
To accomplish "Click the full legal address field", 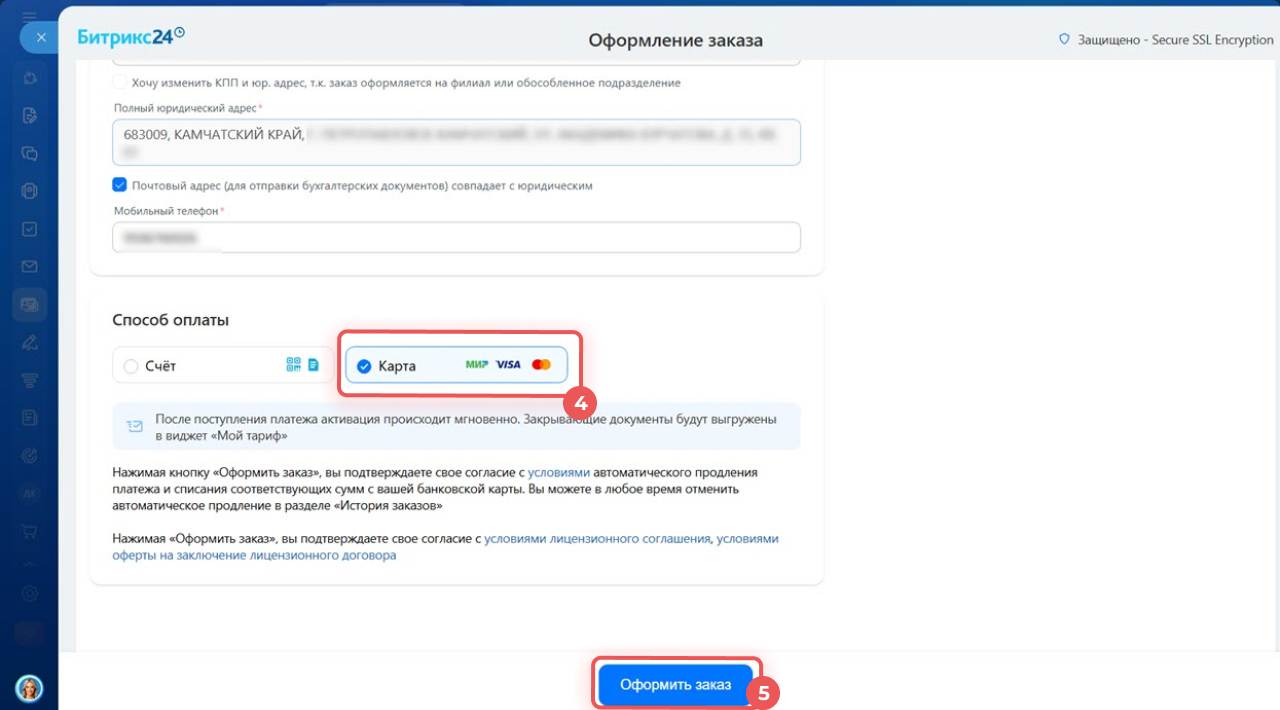I will 456,142.
